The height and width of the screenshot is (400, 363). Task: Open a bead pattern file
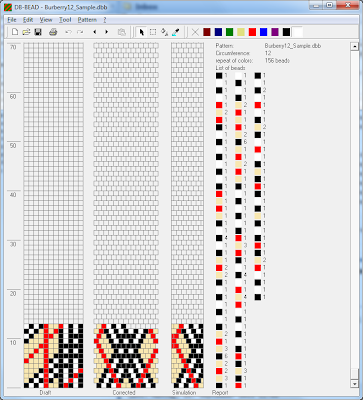[26, 32]
